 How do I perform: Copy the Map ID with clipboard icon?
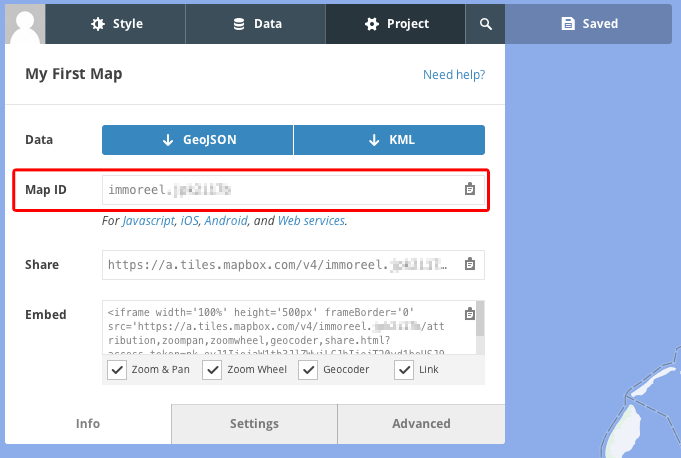click(470, 189)
